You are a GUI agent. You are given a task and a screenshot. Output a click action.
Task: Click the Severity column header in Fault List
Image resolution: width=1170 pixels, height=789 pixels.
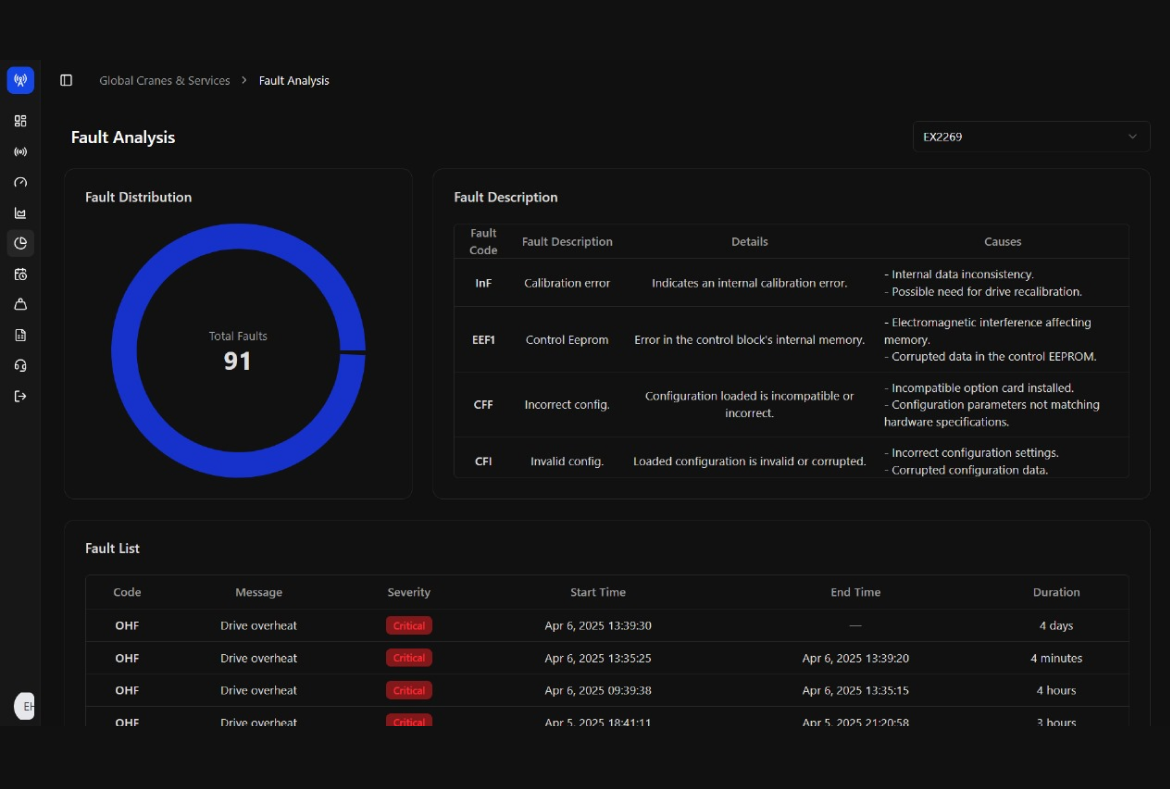(x=409, y=592)
